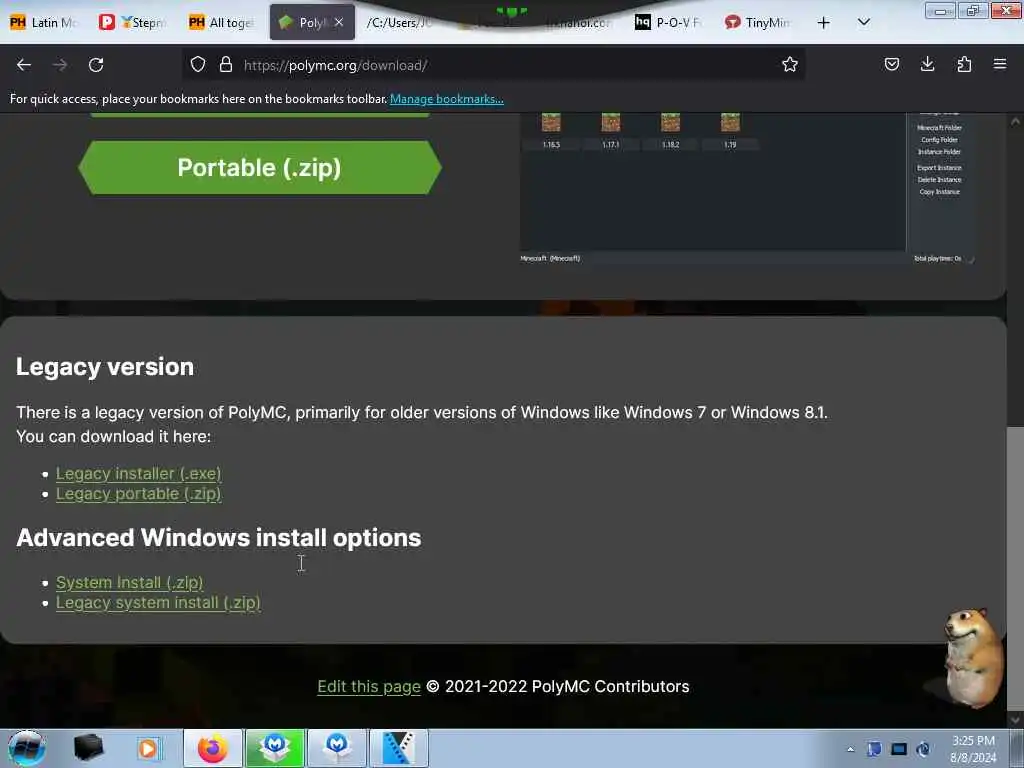
Task: Reload the page with the refresh icon
Action: [96, 65]
